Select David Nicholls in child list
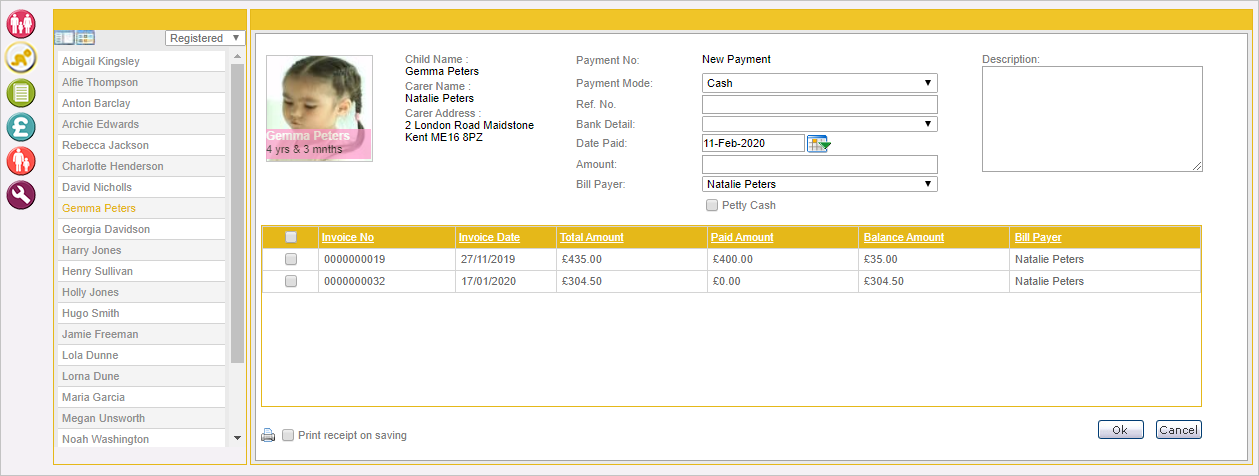This screenshot has height=476, width=1259. (x=141, y=187)
